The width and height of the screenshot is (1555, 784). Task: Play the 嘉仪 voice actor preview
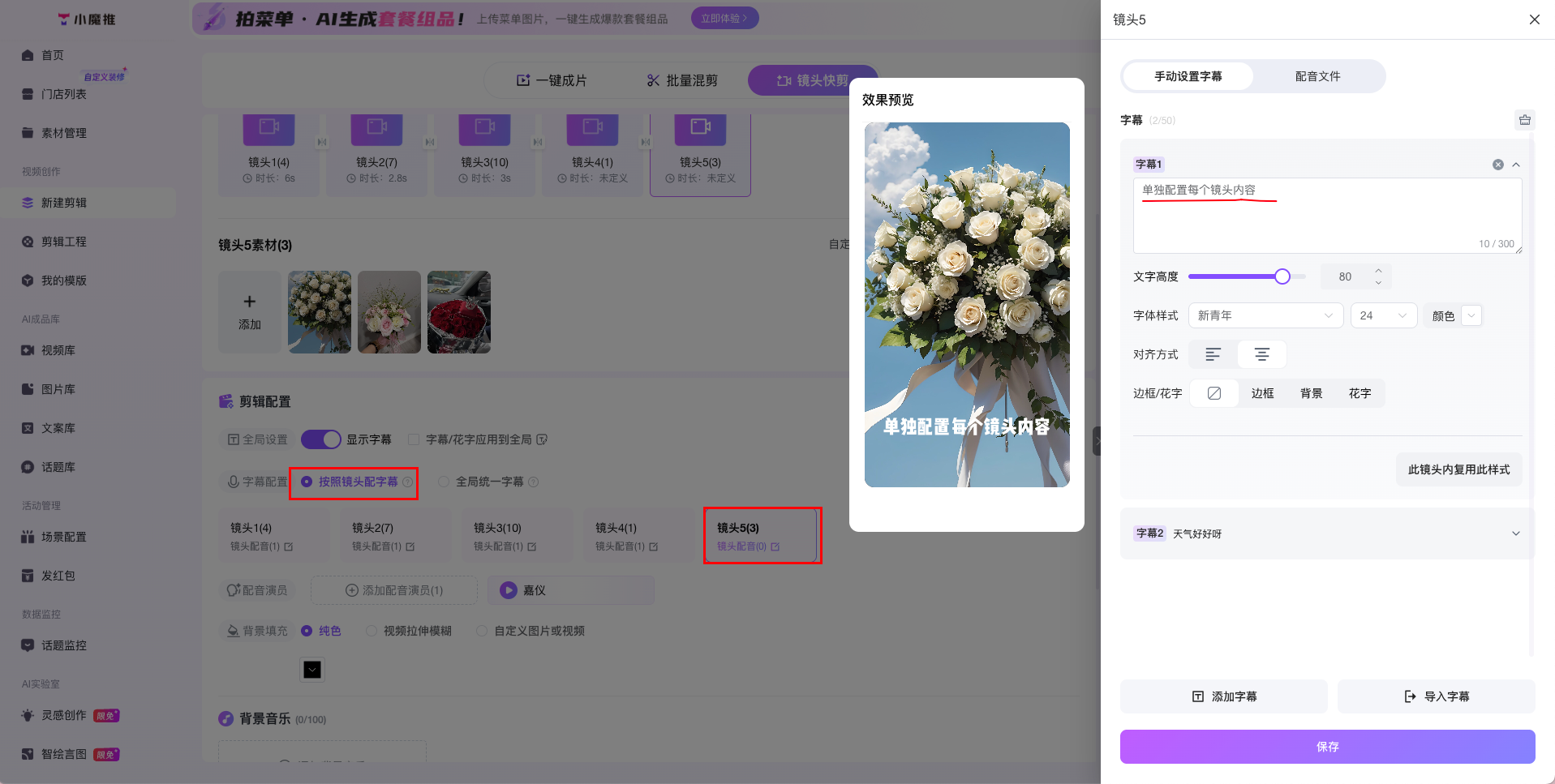point(509,590)
